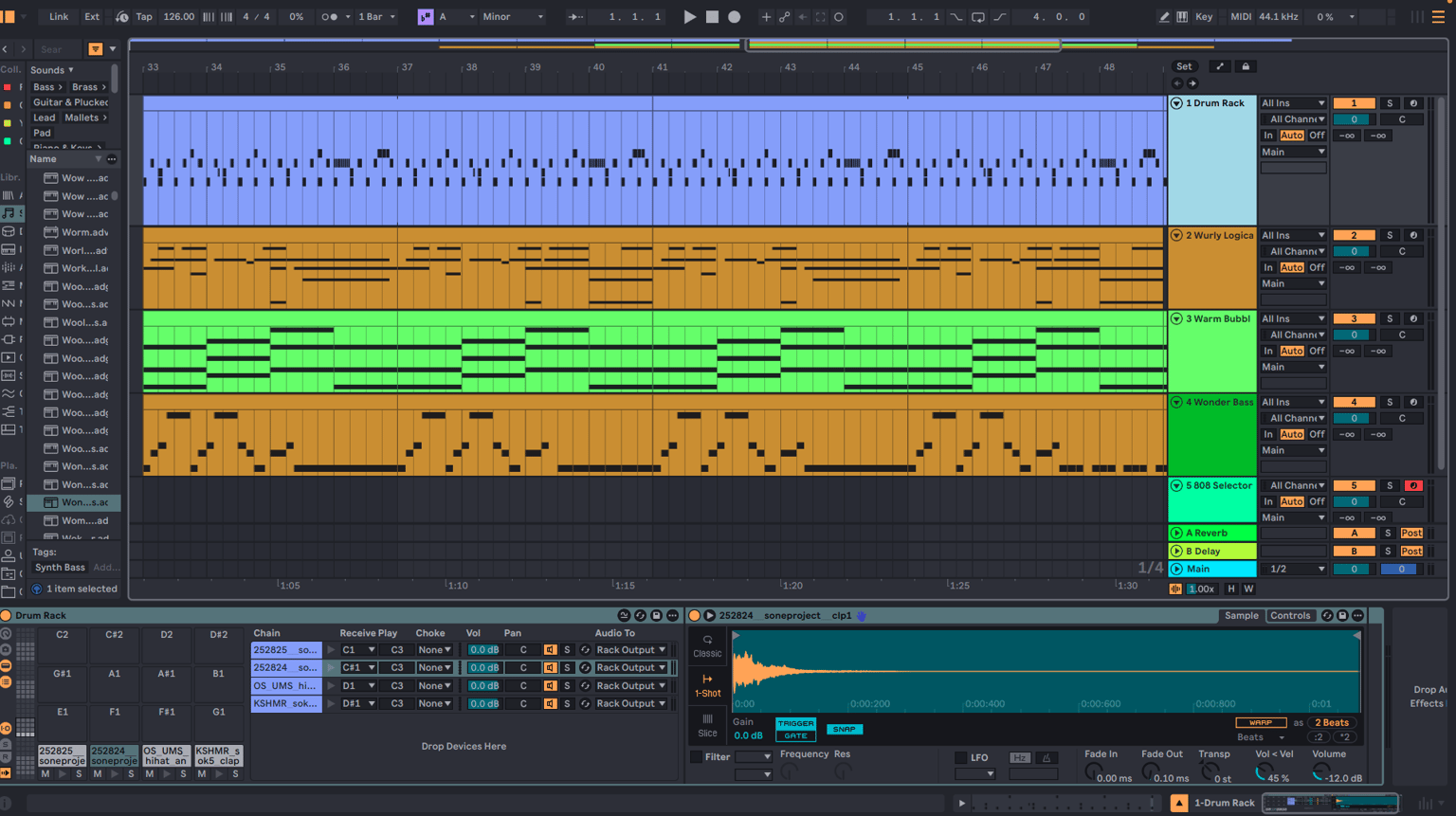Click the lock icon beside the Set button
Viewport: 1456px width, 816px height.
point(1246,66)
